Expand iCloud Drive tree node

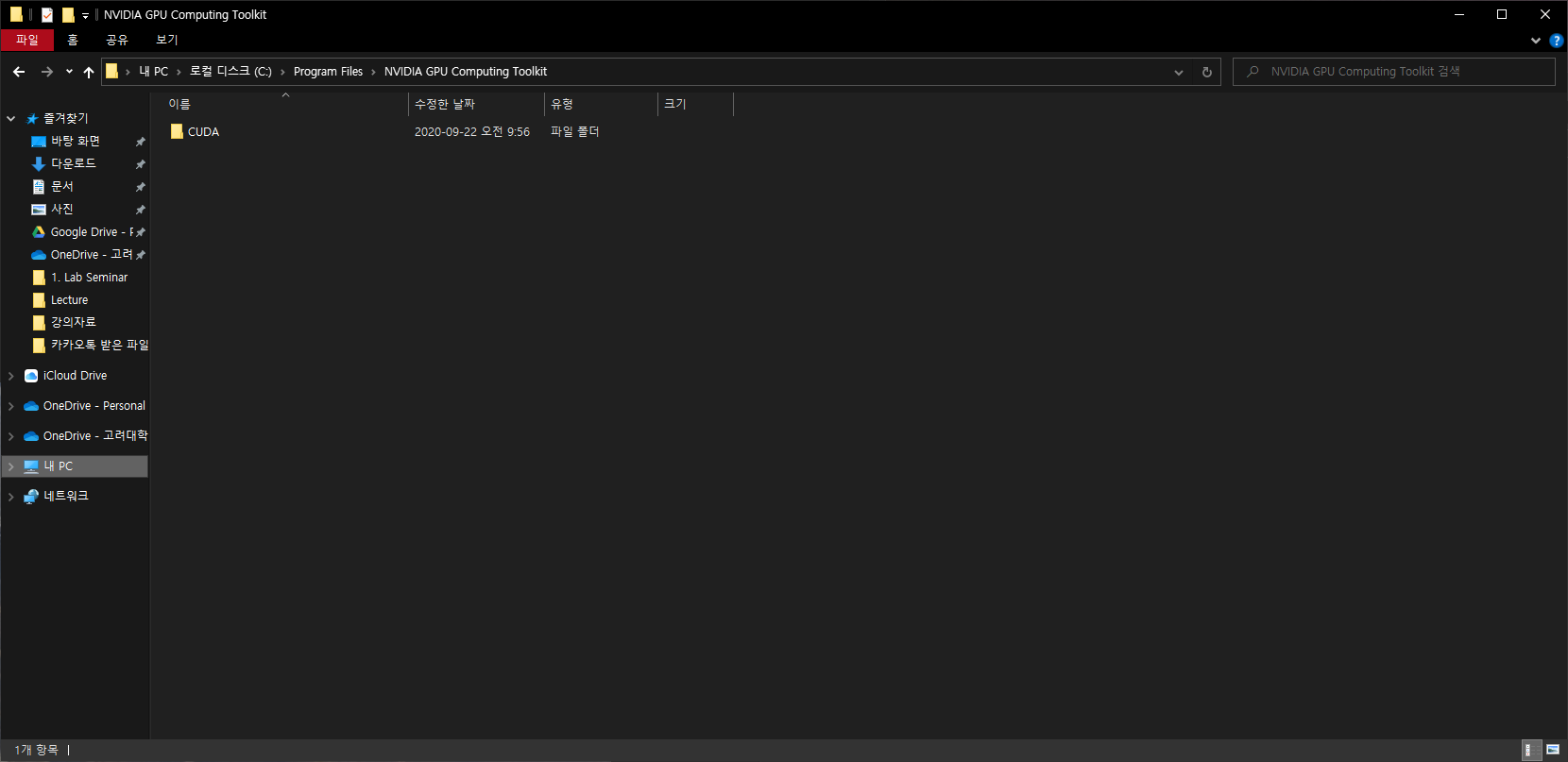11,376
